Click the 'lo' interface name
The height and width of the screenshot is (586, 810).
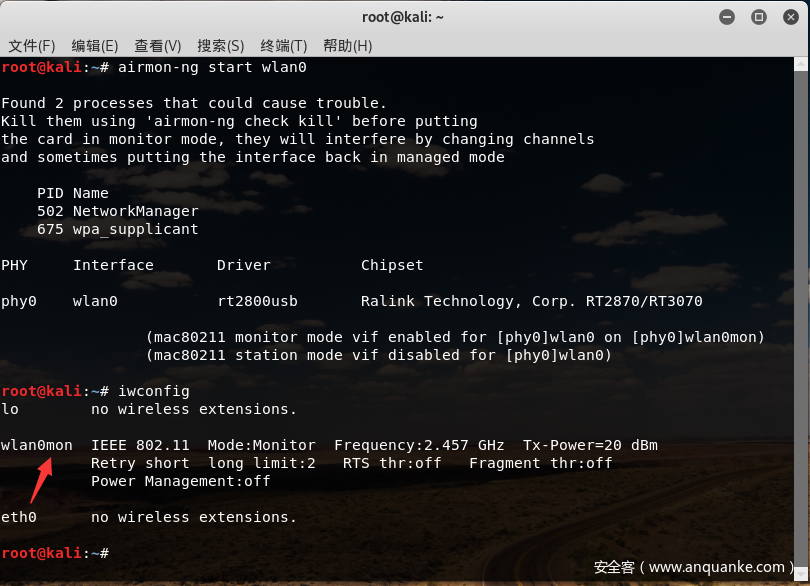[10, 409]
